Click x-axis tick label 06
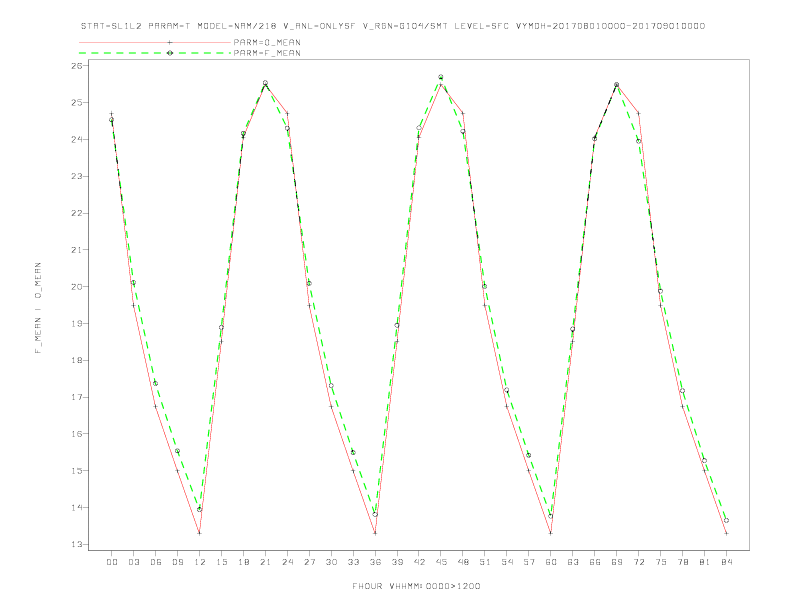 point(156,562)
